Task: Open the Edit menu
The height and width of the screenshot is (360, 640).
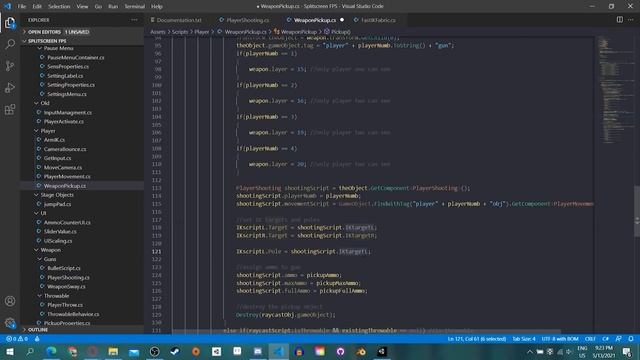Action: coord(37,6)
